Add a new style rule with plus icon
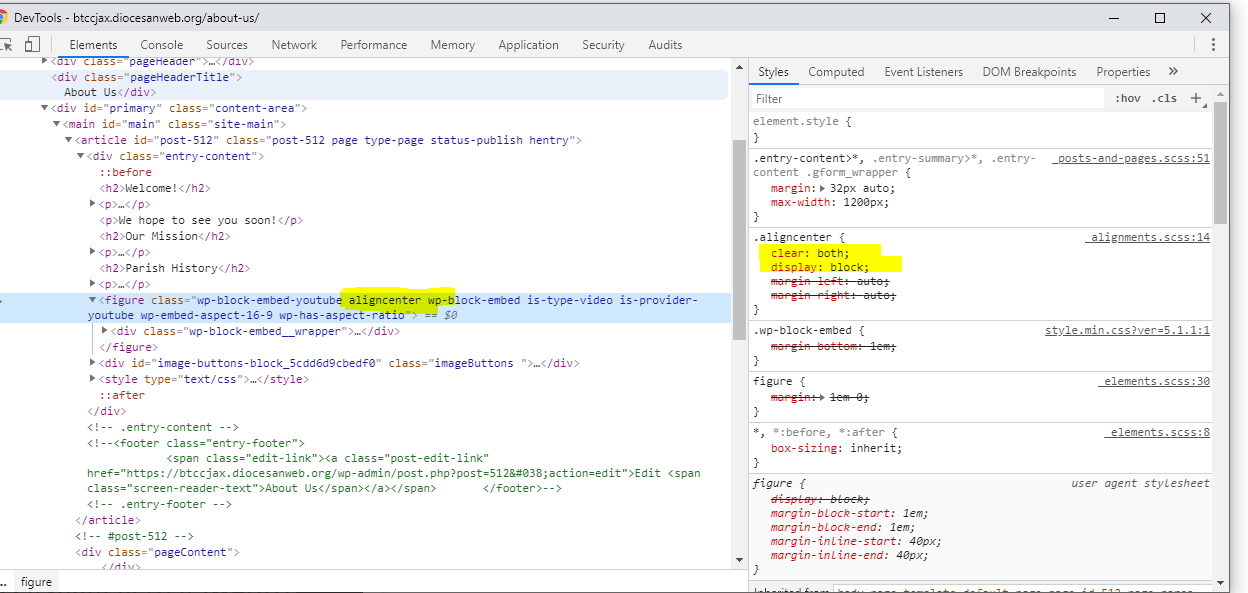The height and width of the screenshot is (593, 1248). pos(1195,98)
